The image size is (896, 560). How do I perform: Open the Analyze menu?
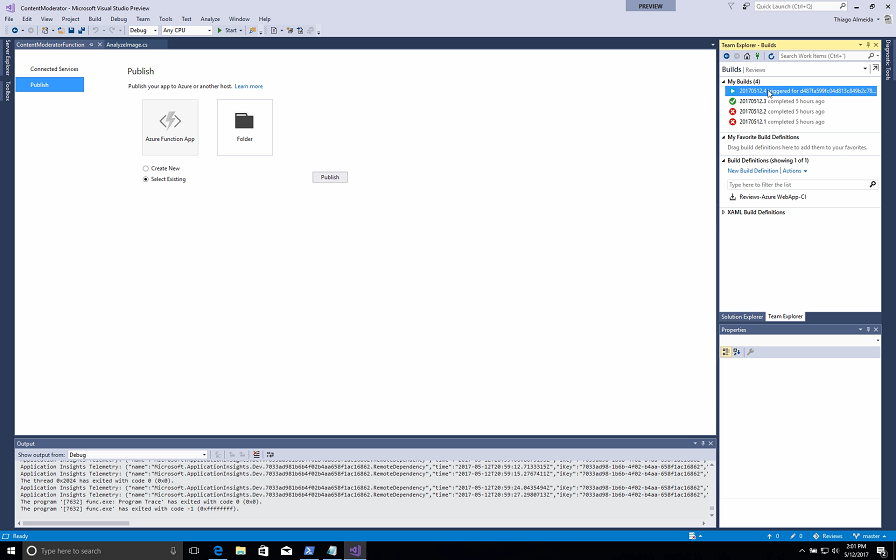[x=210, y=19]
